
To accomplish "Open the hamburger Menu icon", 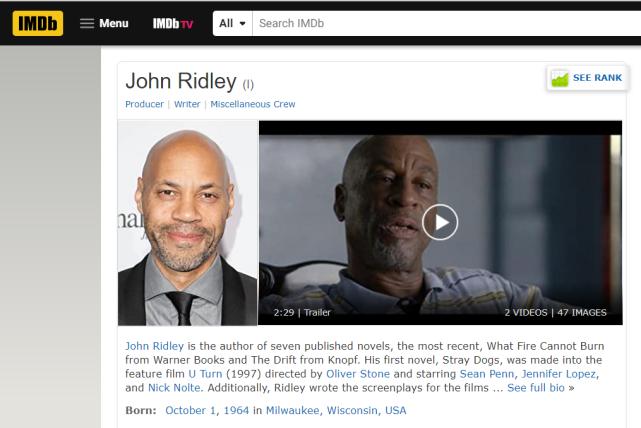I will (x=87, y=23).
